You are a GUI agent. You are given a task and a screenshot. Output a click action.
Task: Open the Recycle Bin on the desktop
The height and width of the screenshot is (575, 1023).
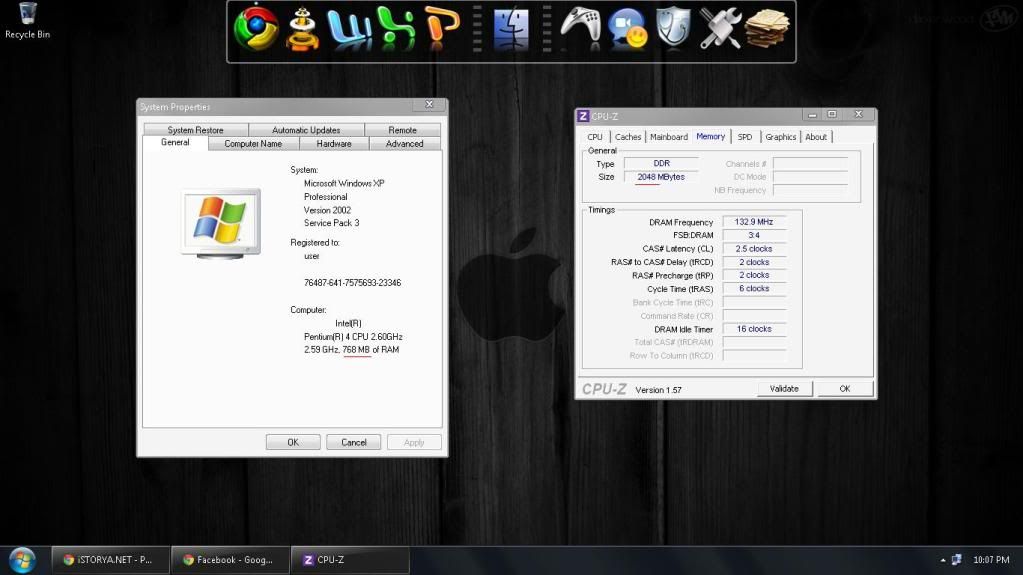point(27,21)
